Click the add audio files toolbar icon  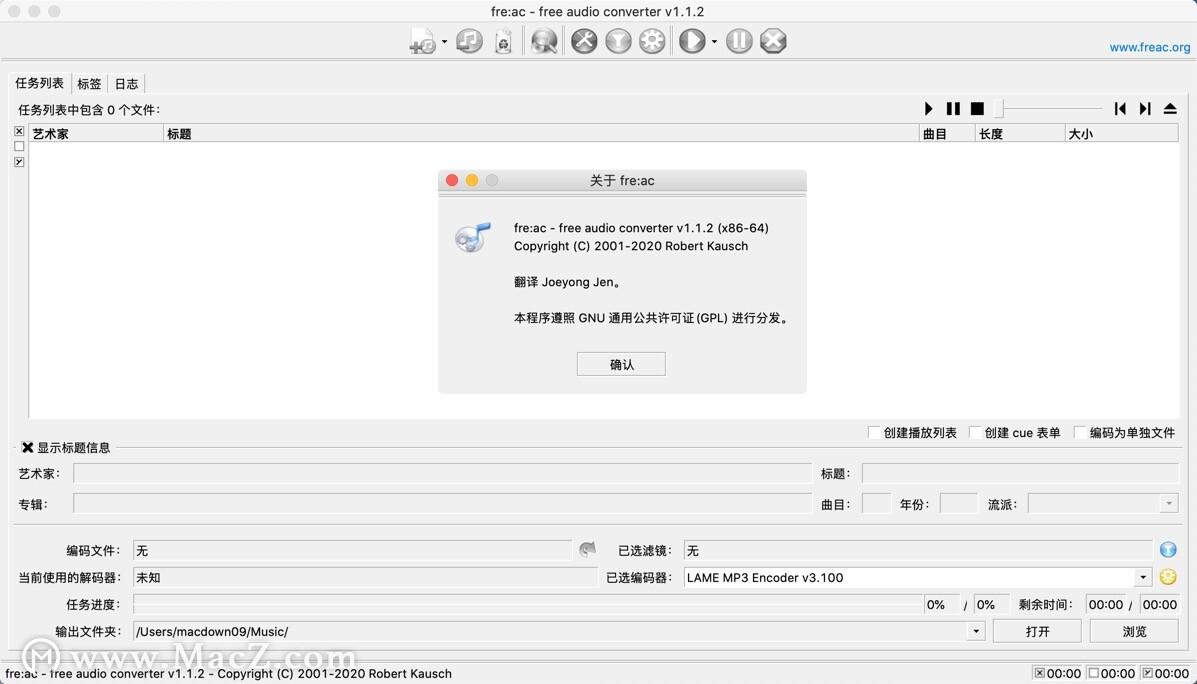pos(422,40)
